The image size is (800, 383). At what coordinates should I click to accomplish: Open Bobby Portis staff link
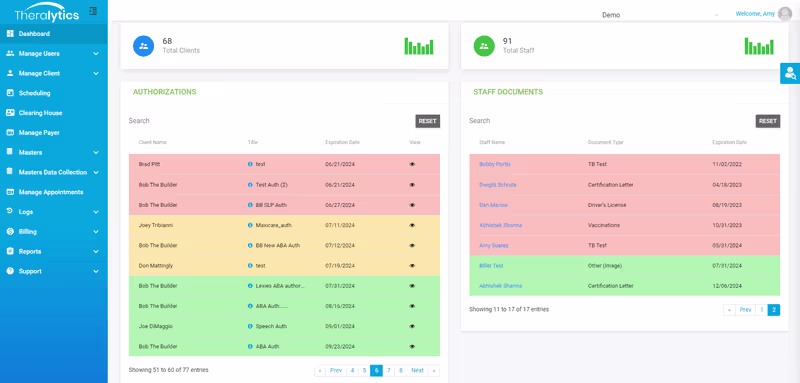point(495,165)
